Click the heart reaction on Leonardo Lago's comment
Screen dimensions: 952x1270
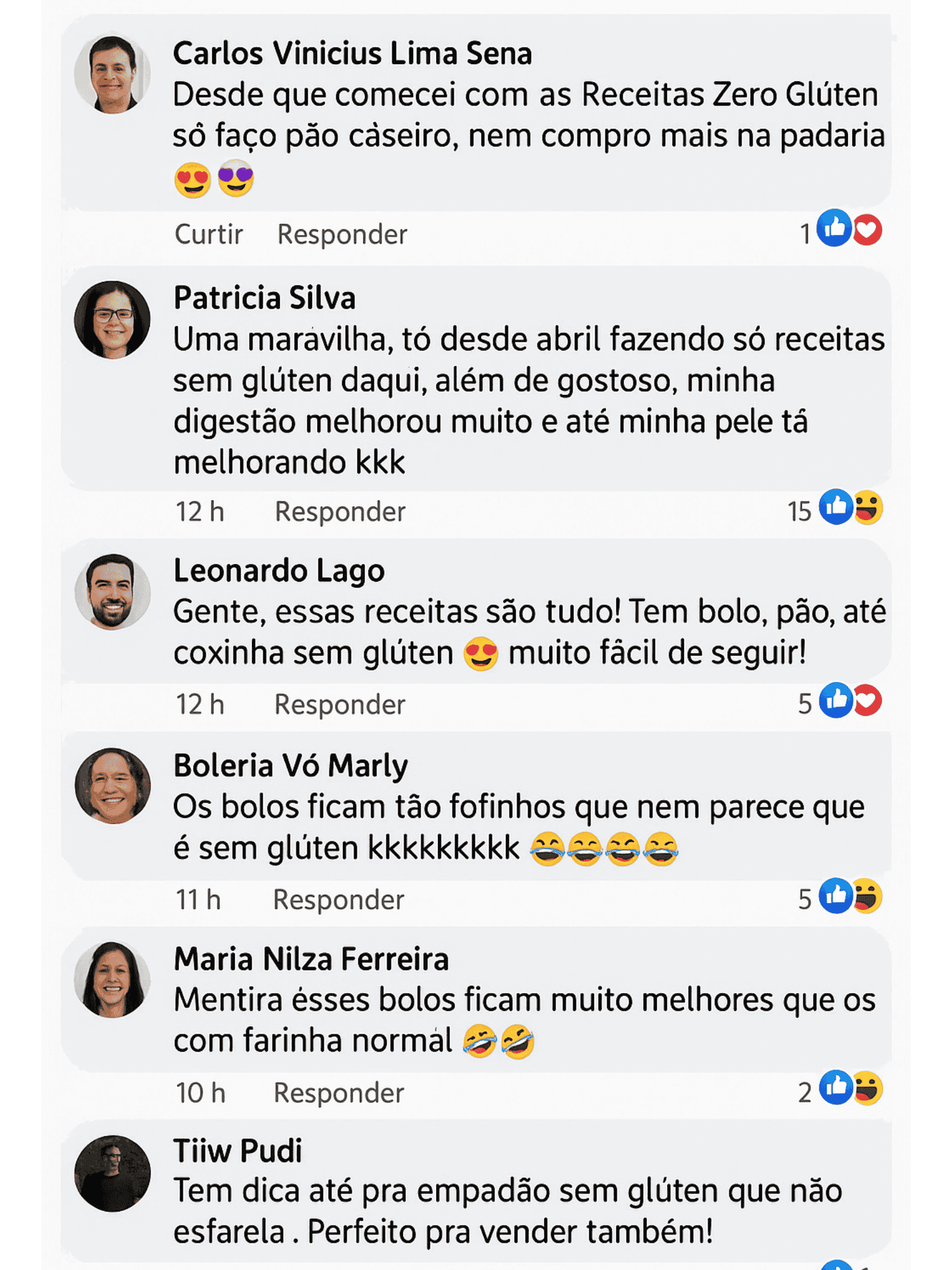tap(868, 700)
